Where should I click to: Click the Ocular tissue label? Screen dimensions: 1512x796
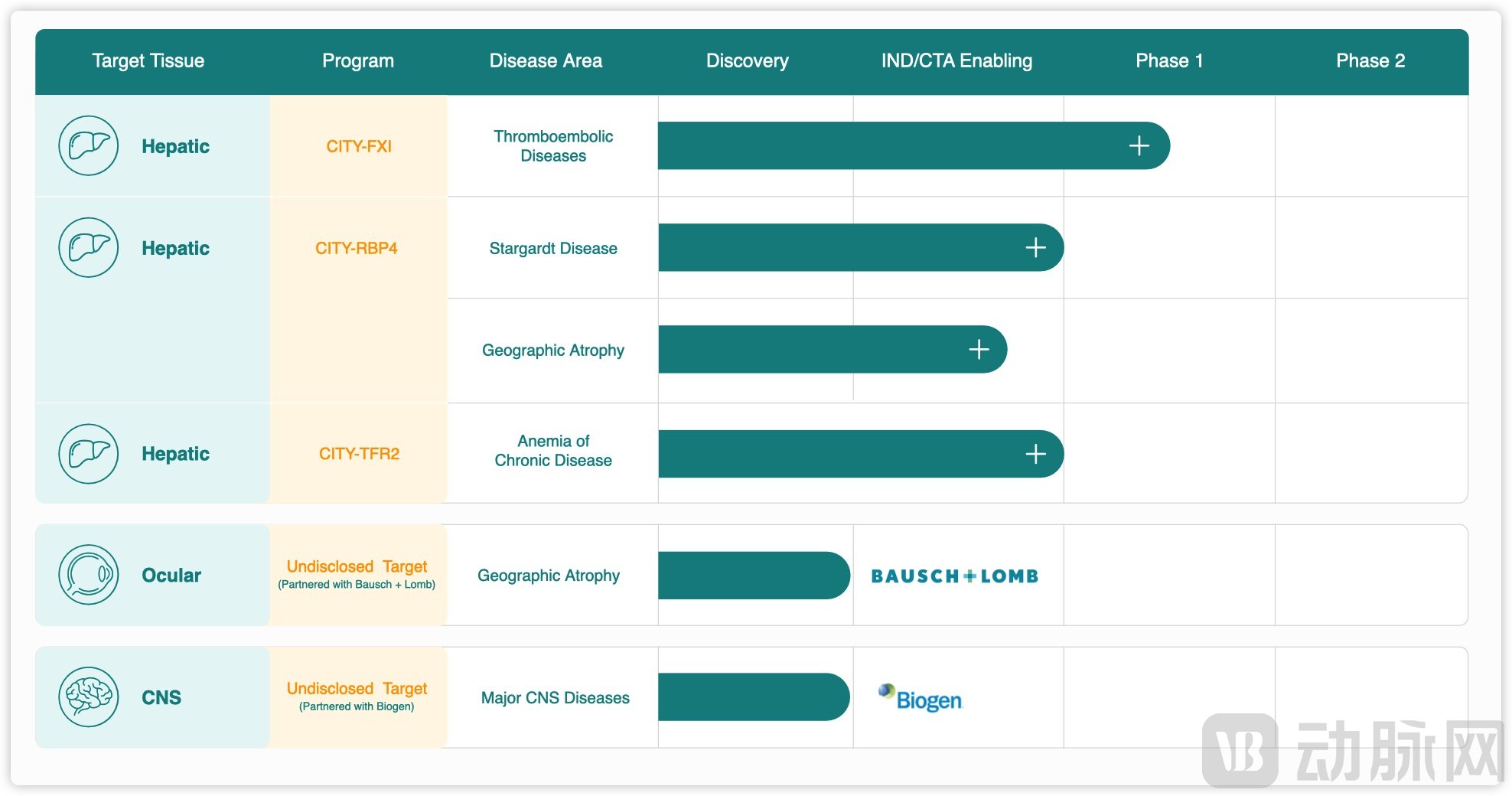(171, 575)
